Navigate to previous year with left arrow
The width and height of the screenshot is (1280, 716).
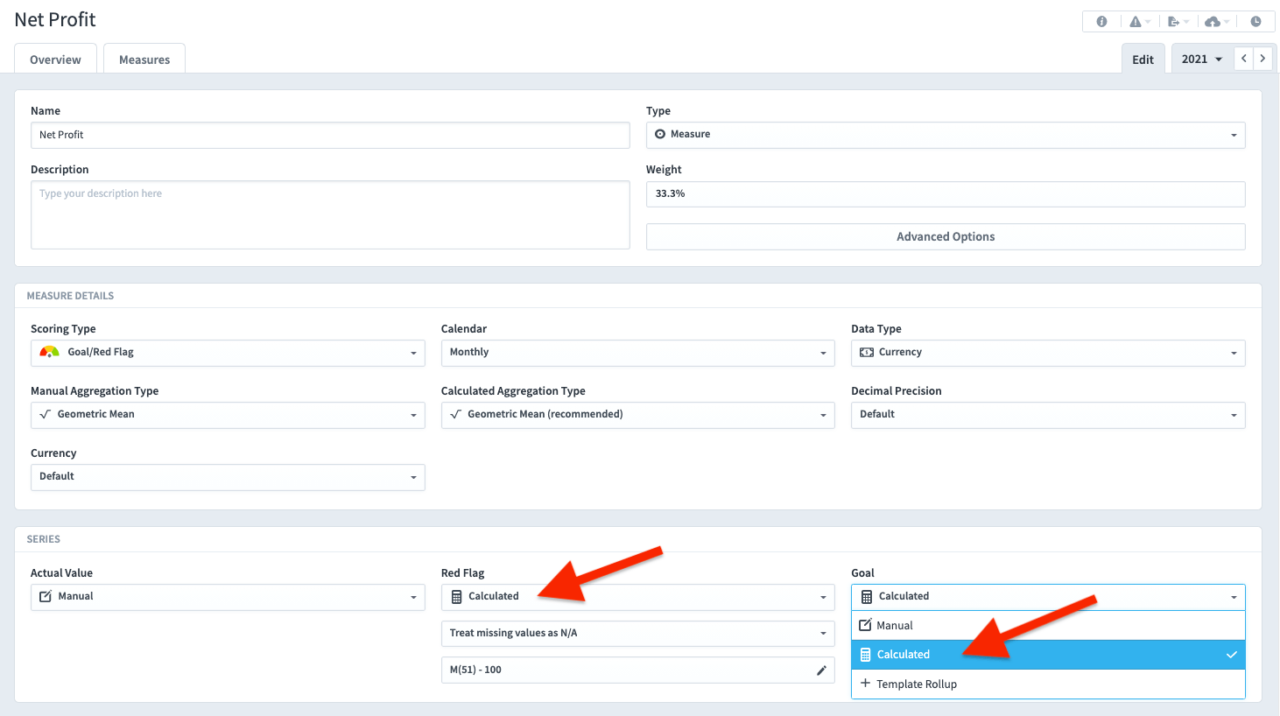tap(1243, 58)
